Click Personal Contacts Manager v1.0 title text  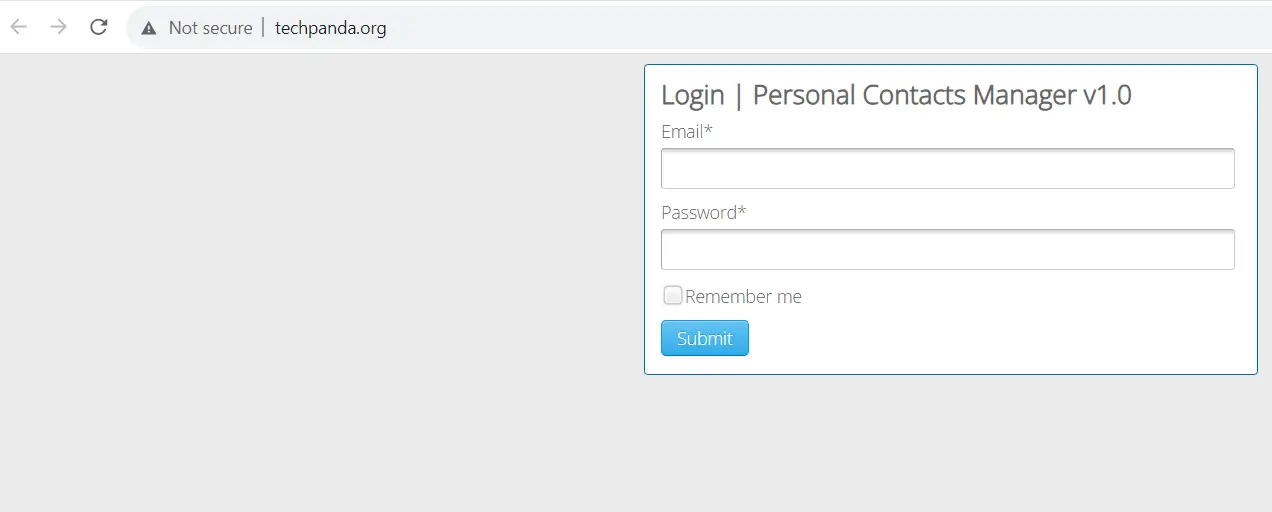[941, 95]
